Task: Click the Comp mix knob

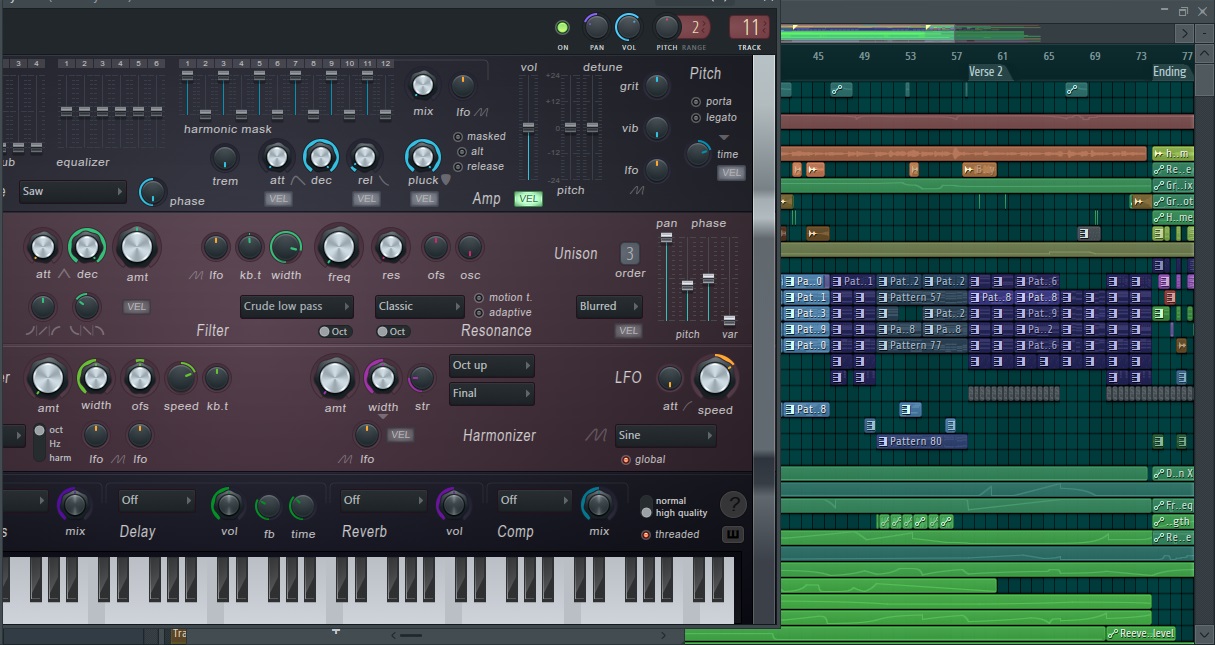Action: (x=598, y=504)
